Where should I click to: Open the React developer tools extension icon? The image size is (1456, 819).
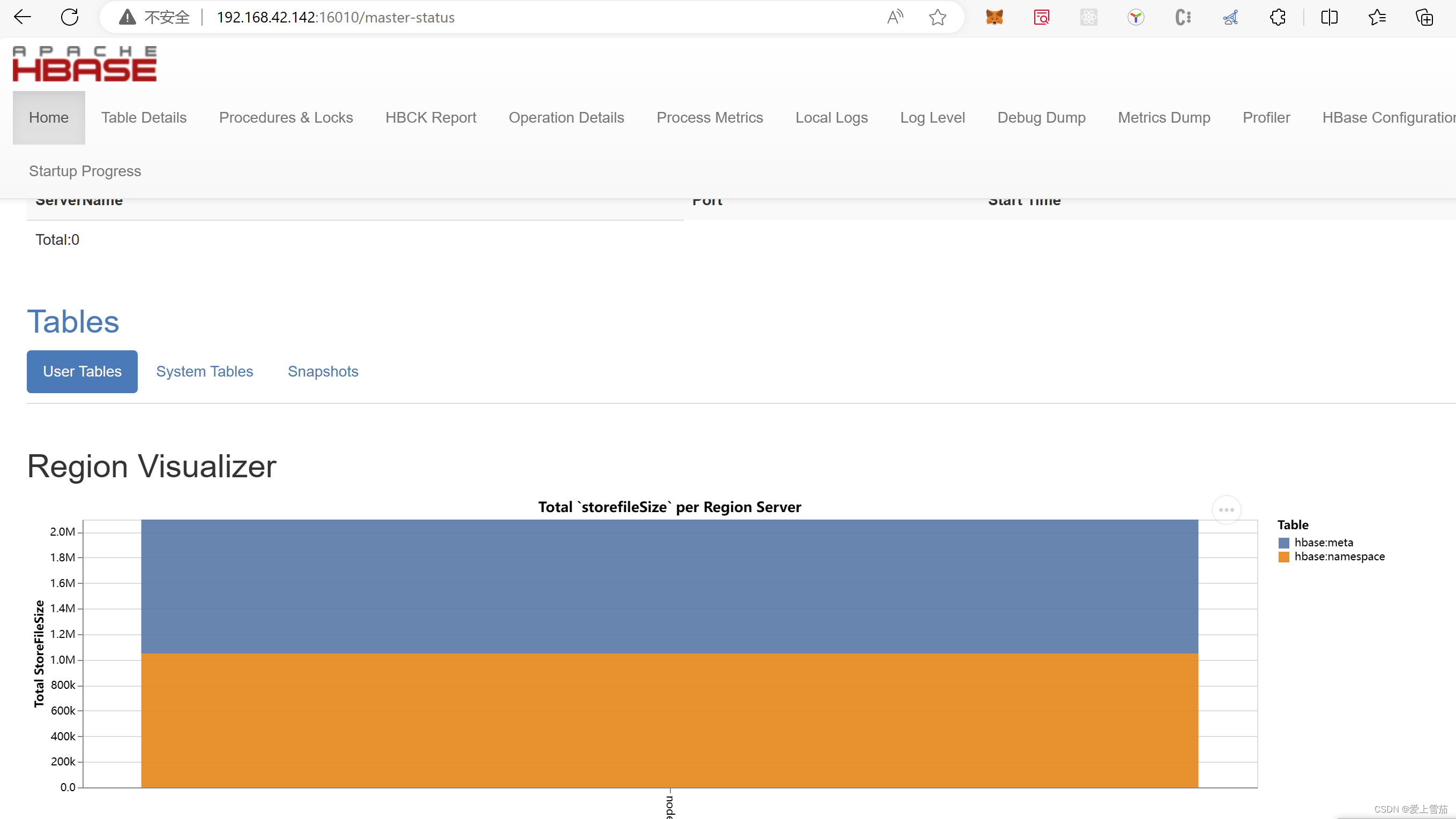coord(1088,17)
